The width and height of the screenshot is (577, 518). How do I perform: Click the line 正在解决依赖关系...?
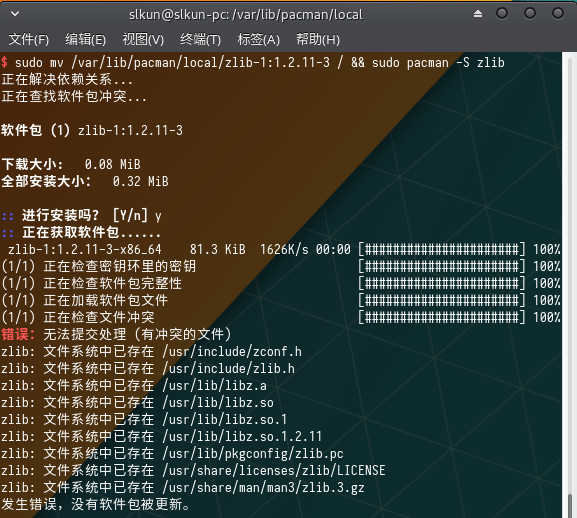67,80
